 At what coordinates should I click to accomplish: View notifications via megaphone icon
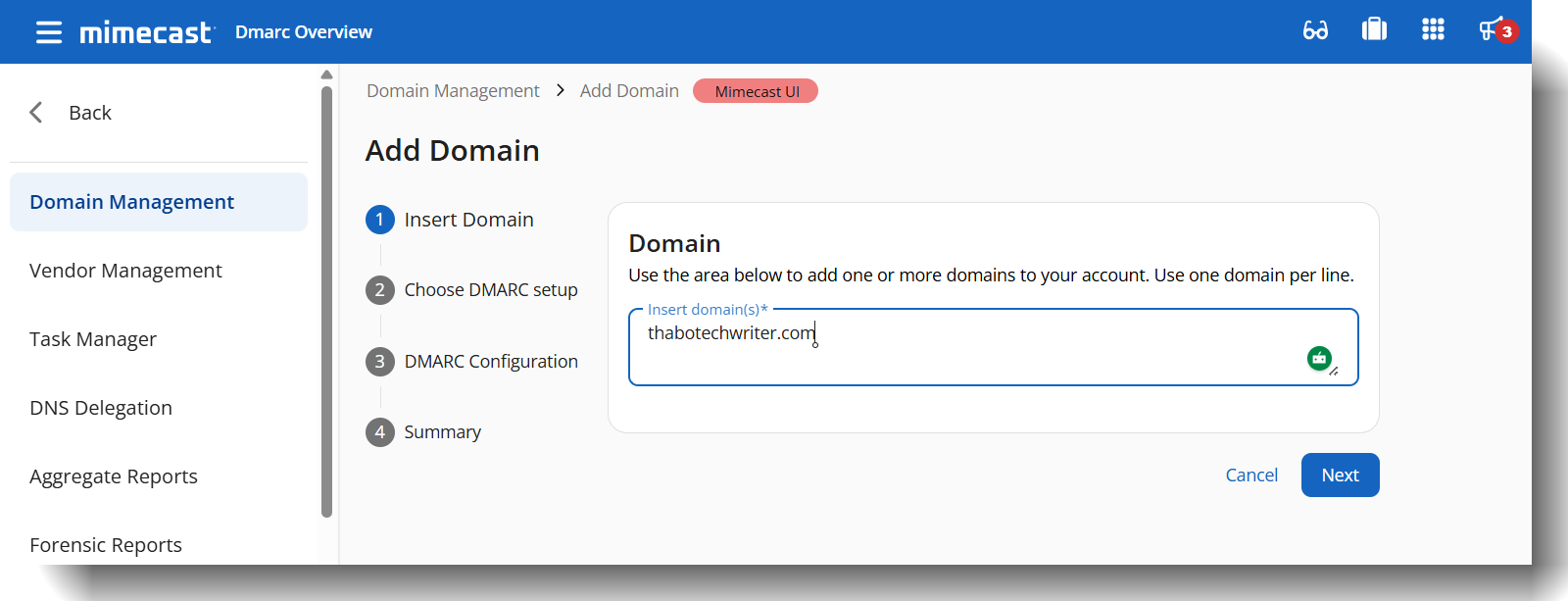[1492, 30]
